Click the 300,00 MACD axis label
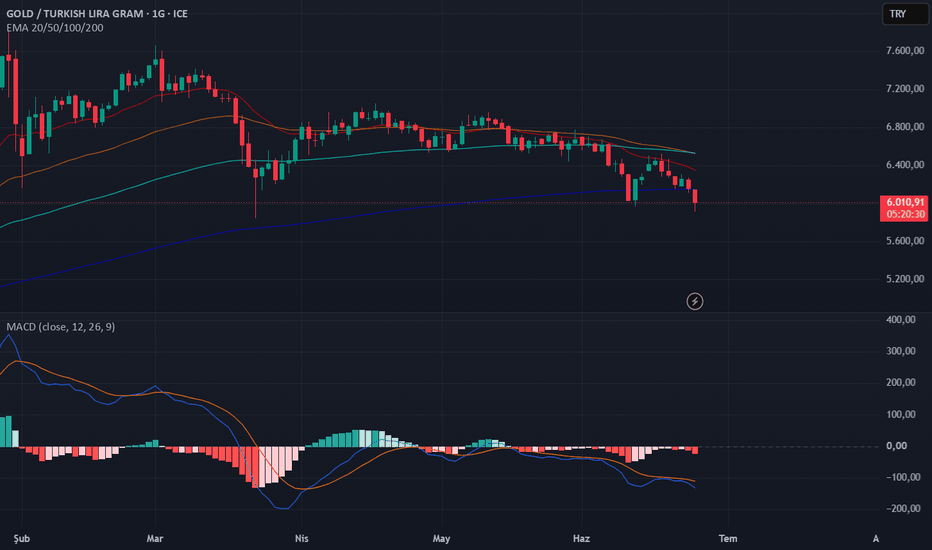The width and height of the screenshot is (932, 550). (x=901, y=351)
